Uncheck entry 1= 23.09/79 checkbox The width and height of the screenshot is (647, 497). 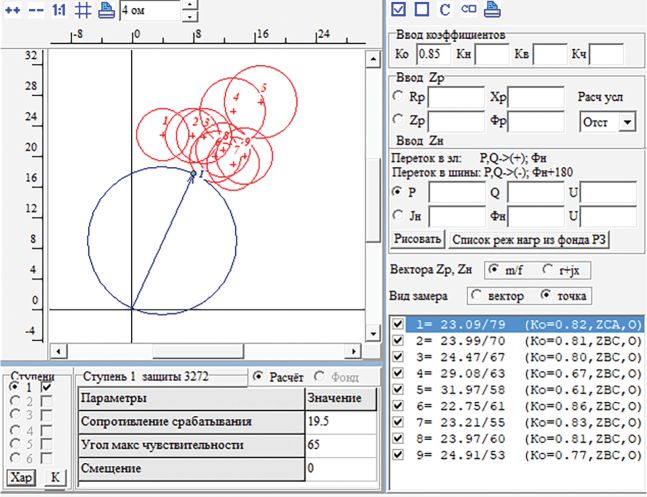398,323
